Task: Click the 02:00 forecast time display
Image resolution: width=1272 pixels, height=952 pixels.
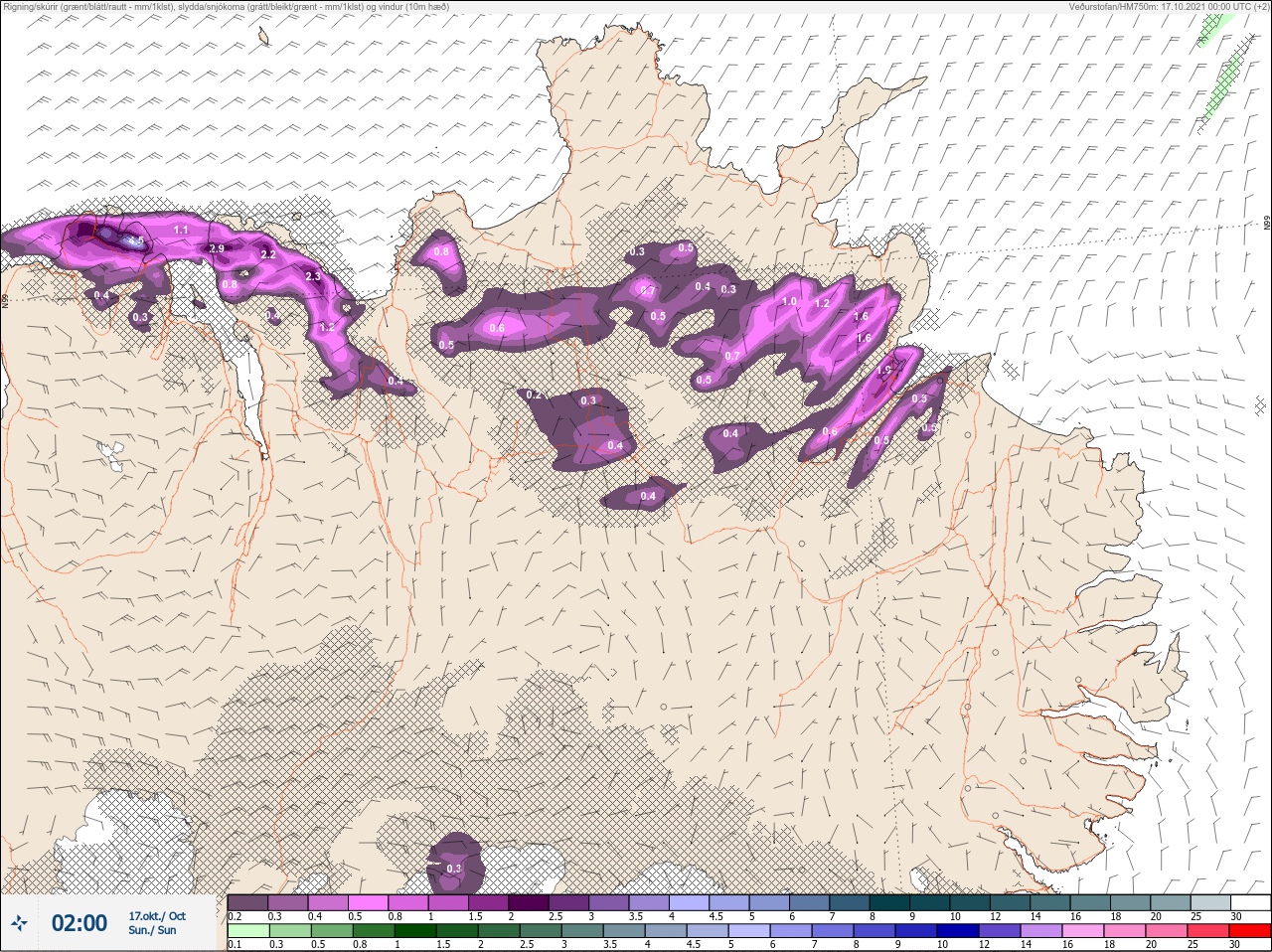Action: [79, 923]
